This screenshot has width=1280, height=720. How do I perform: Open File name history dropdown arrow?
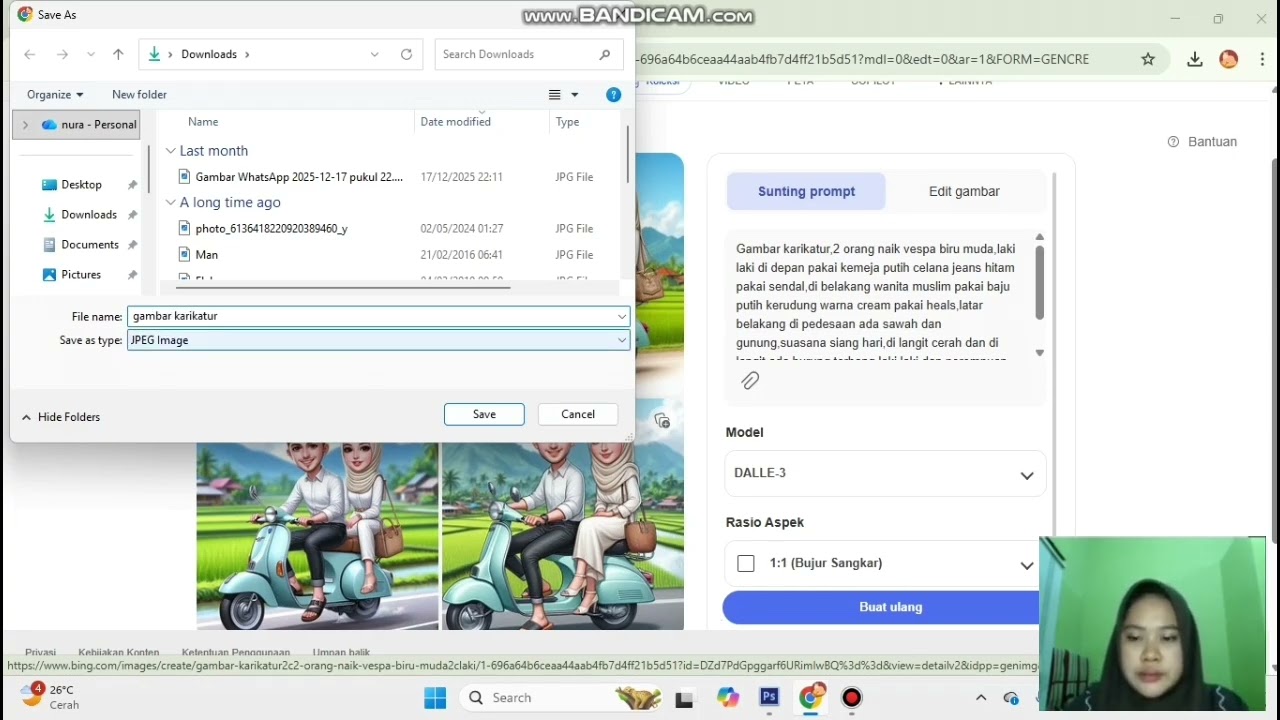pos(622,316)
